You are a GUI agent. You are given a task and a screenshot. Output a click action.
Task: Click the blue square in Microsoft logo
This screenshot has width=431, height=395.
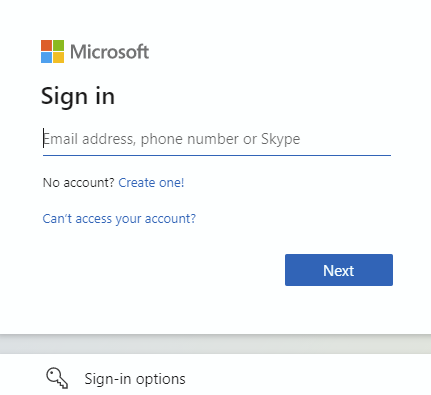tap(46, 57)
